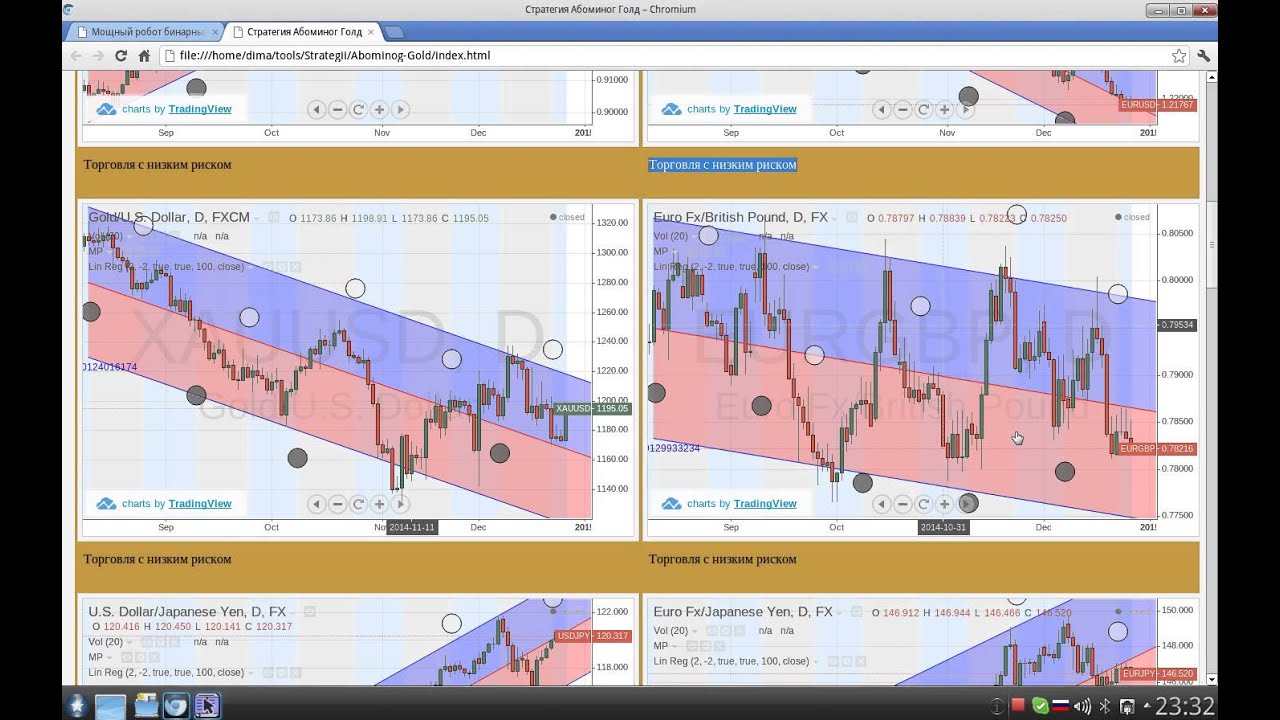
Task: Toggle visibility of Vol (20) on Euro Fx/Japanese Yen
Action: coord(712,631)
